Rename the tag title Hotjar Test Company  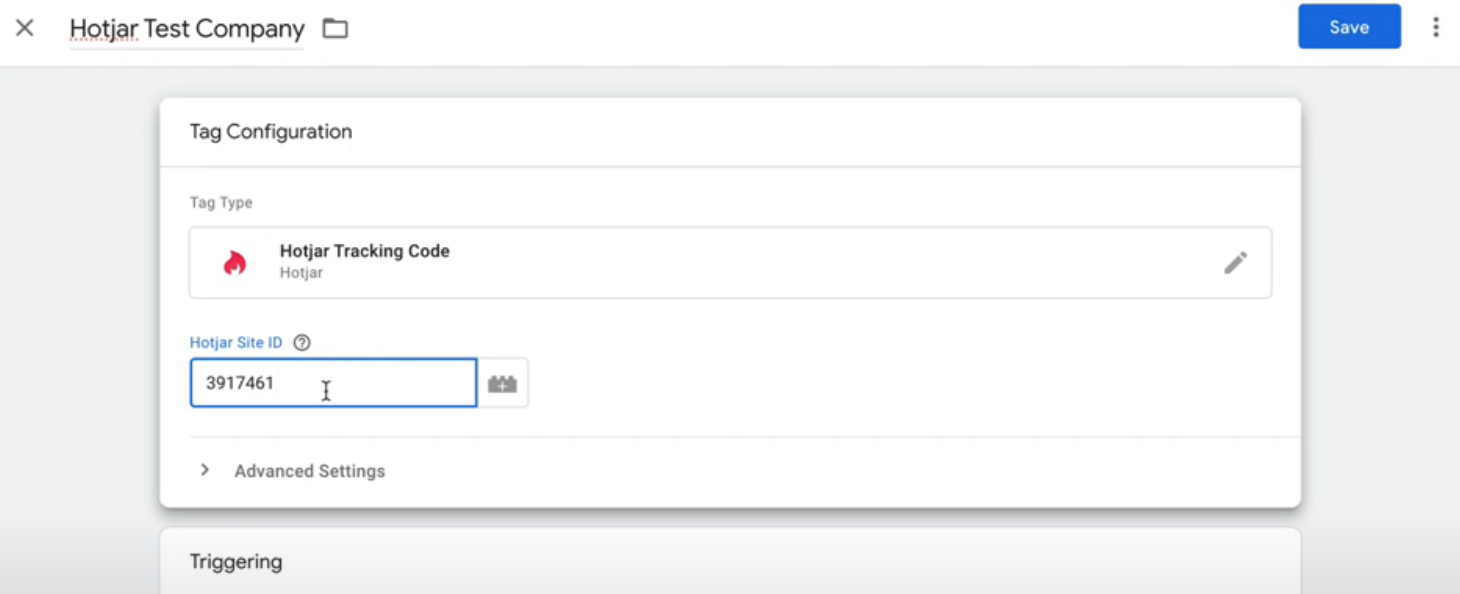[x=187, y=29]
